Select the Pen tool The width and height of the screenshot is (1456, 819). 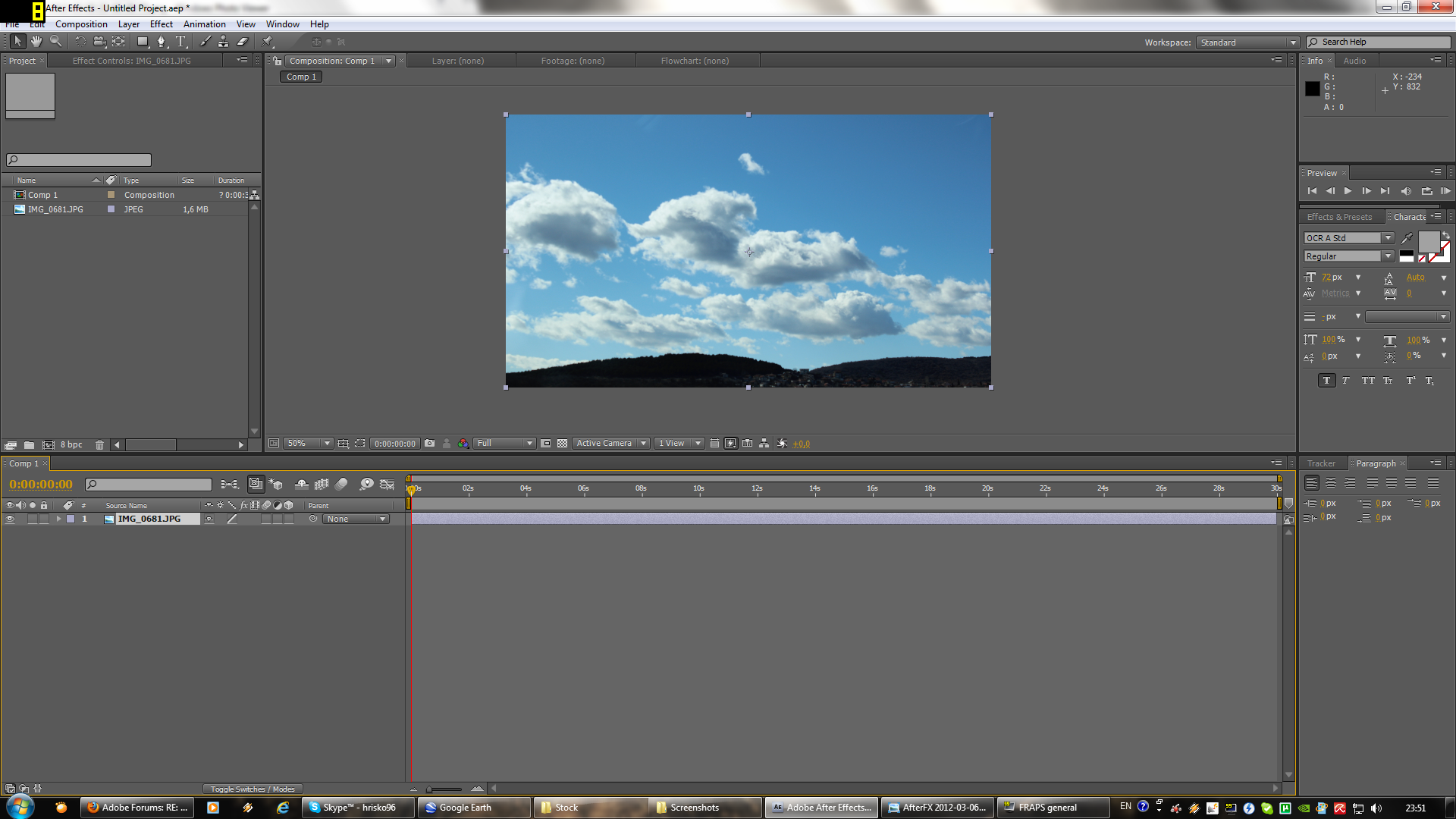[162, 42]
